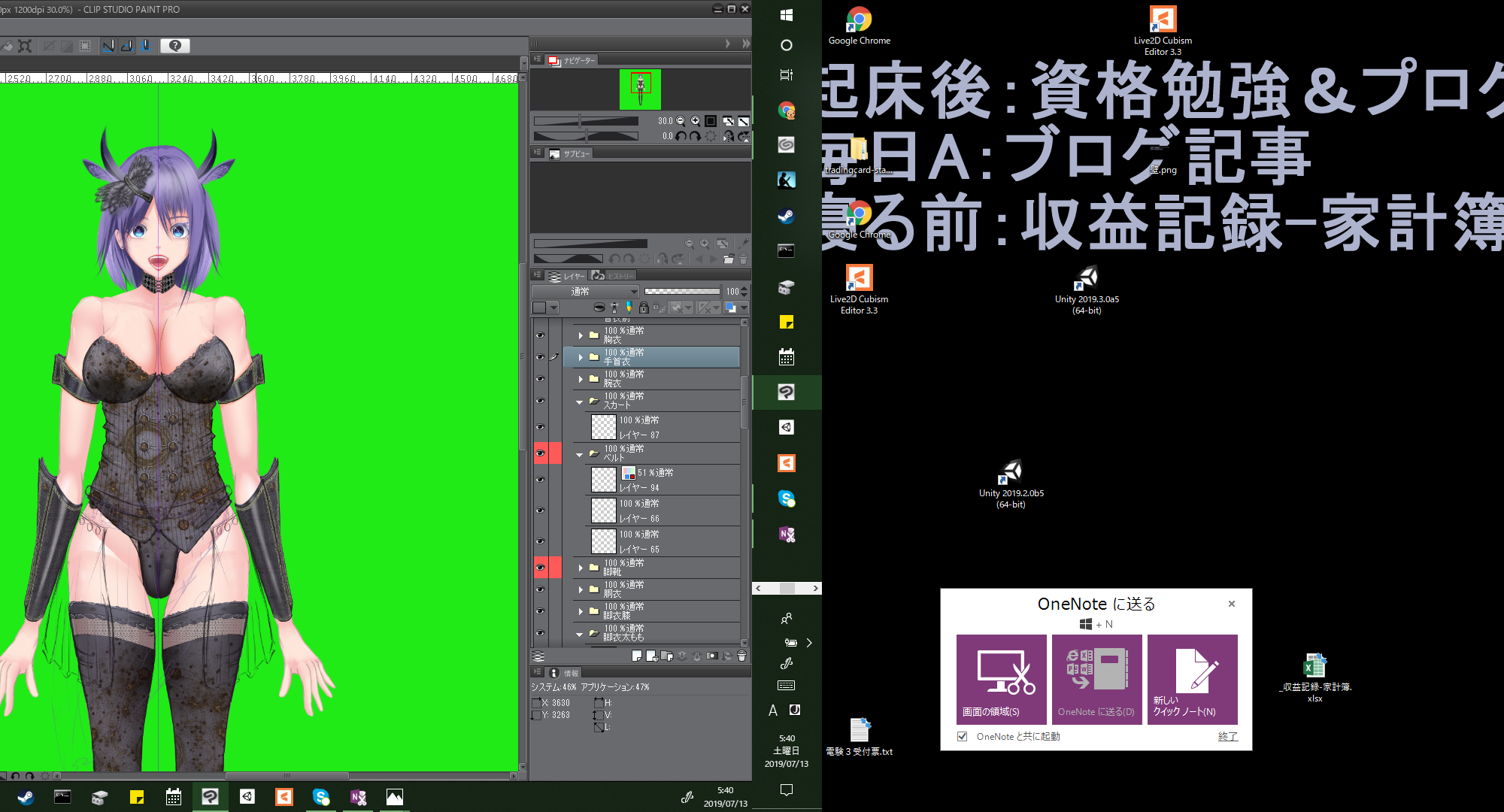1504x812 pixels.
Task: Switch to the レイヤー tab
Action: (x=567, y=276)
